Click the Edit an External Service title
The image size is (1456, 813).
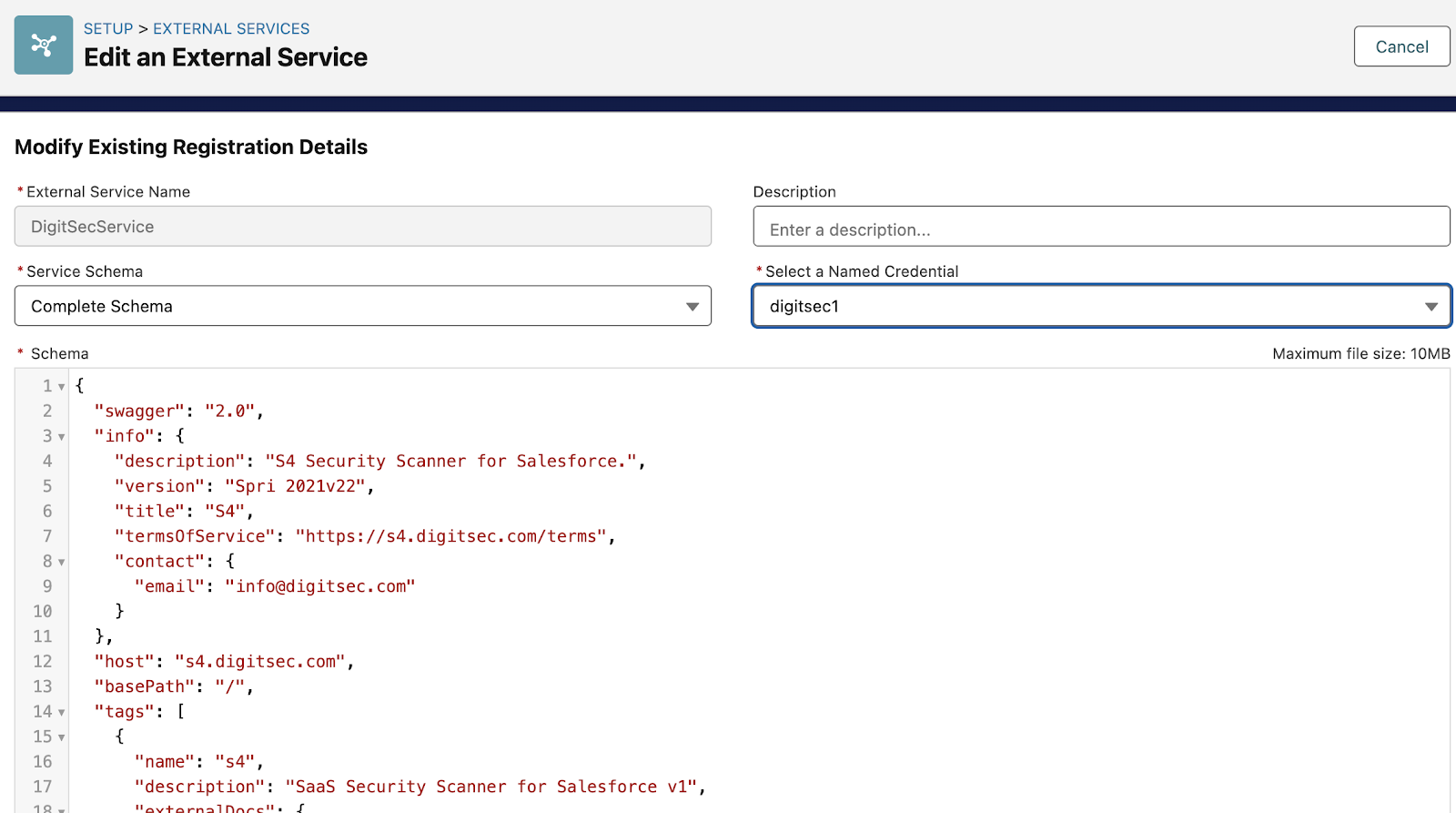point(226,57)
